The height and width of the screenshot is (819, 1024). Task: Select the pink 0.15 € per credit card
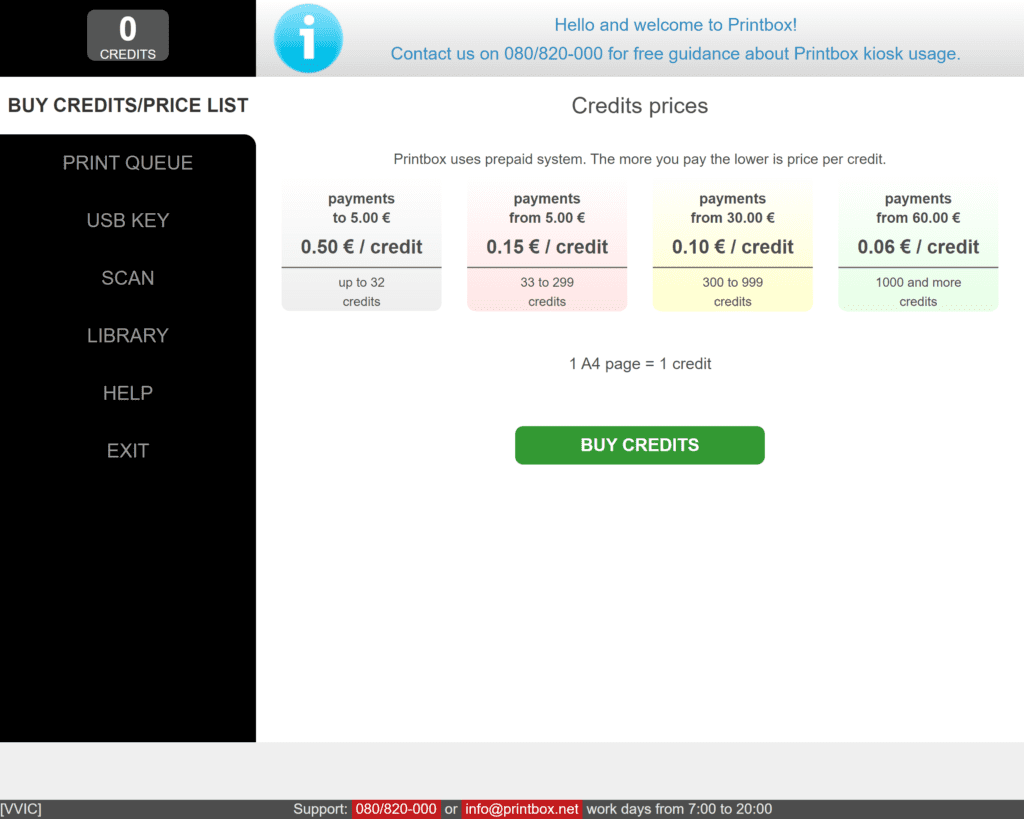(x=547, y=247)
